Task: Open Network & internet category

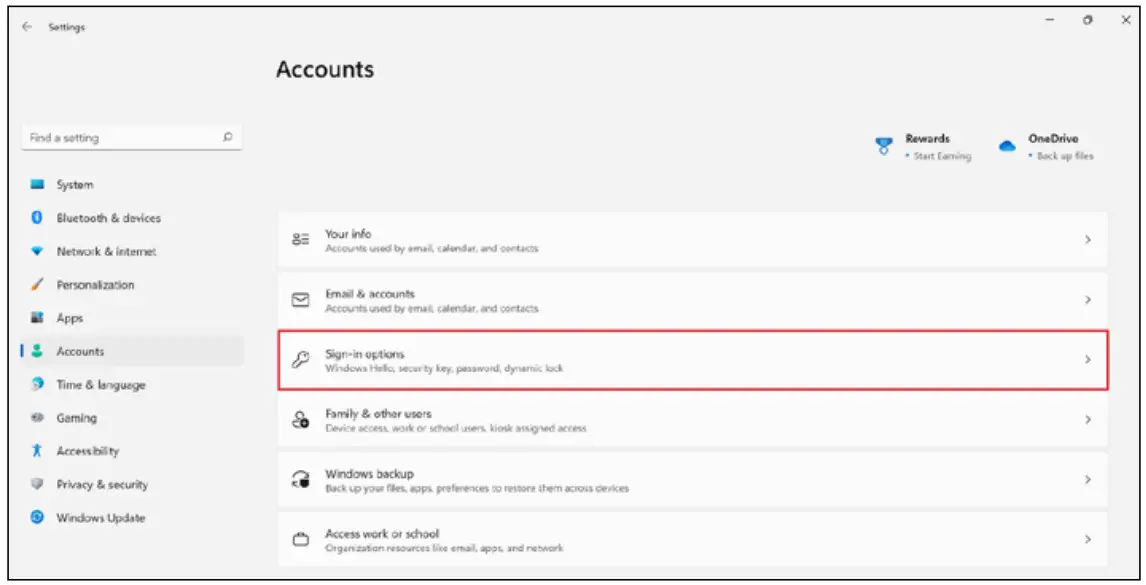Action: pos(106,252)
